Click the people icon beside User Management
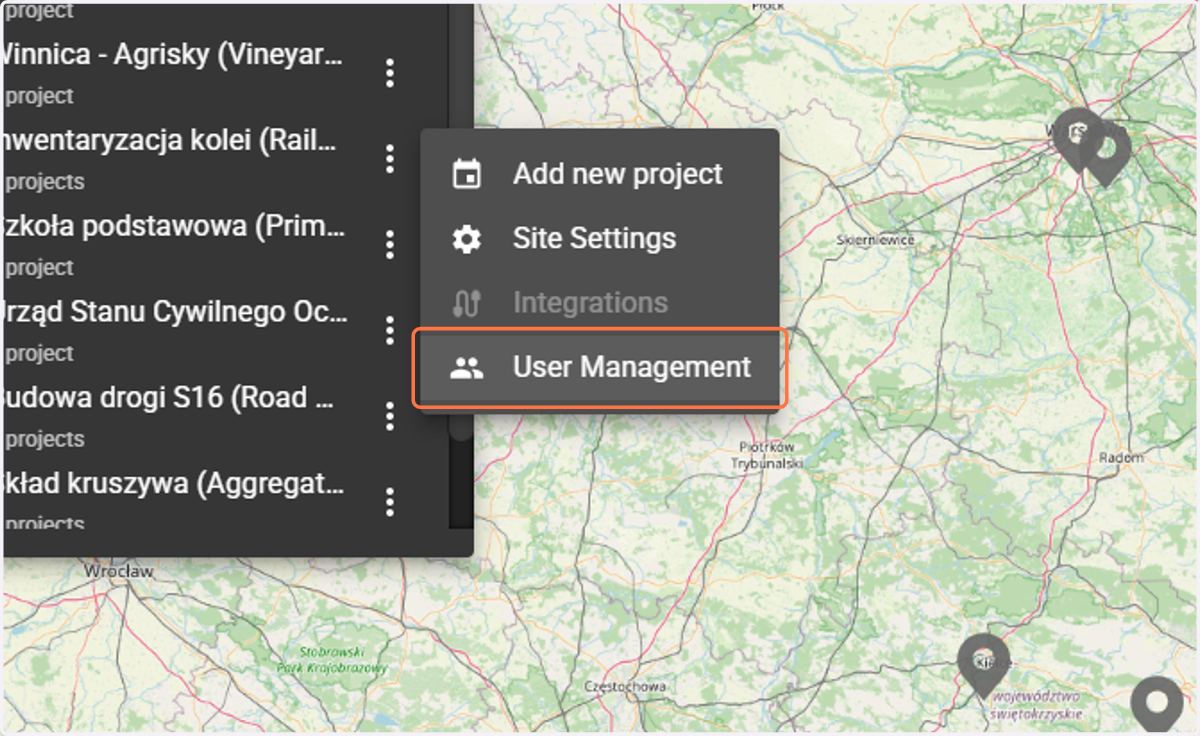The width and height of the screenshot is (1200, 736). point(466,367)
